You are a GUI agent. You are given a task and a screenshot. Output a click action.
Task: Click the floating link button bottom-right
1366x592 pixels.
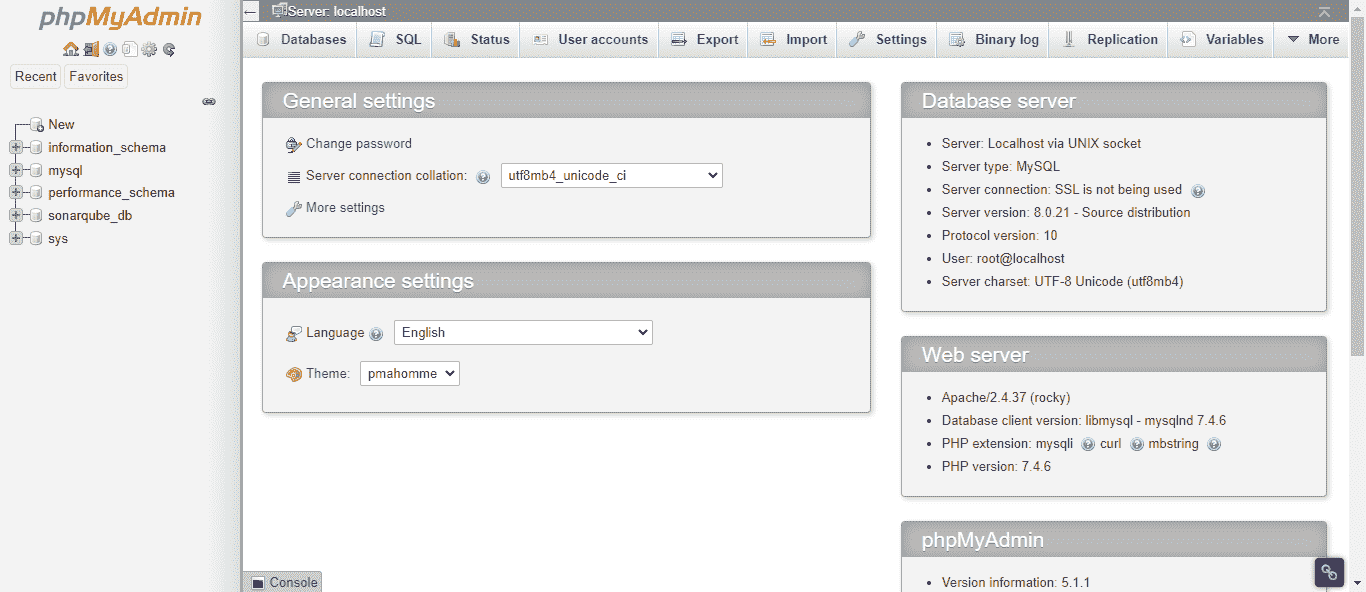pos(1329,572)
